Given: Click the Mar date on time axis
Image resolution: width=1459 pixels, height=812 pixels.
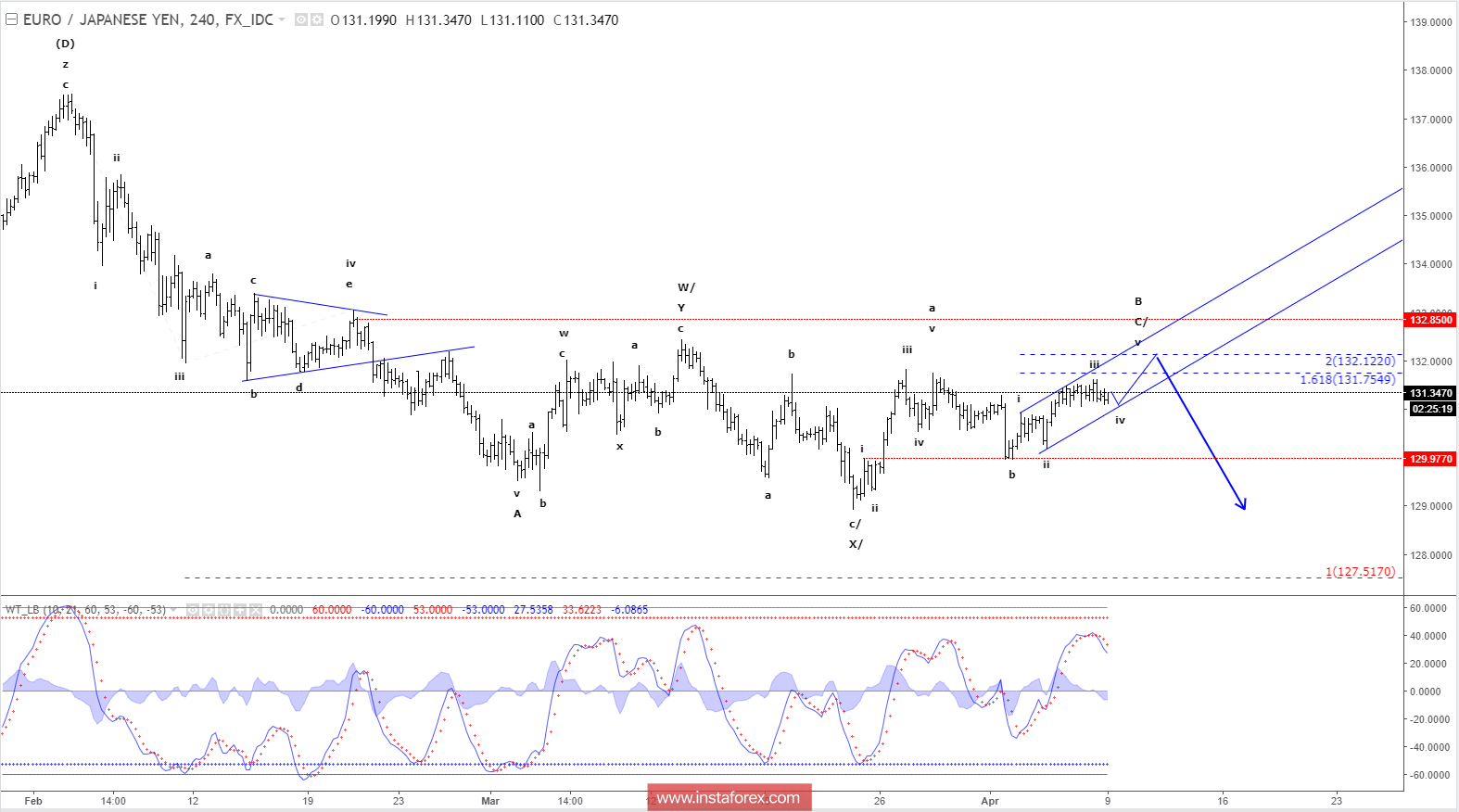Looking at the screenshot, I should coord(490,801).
